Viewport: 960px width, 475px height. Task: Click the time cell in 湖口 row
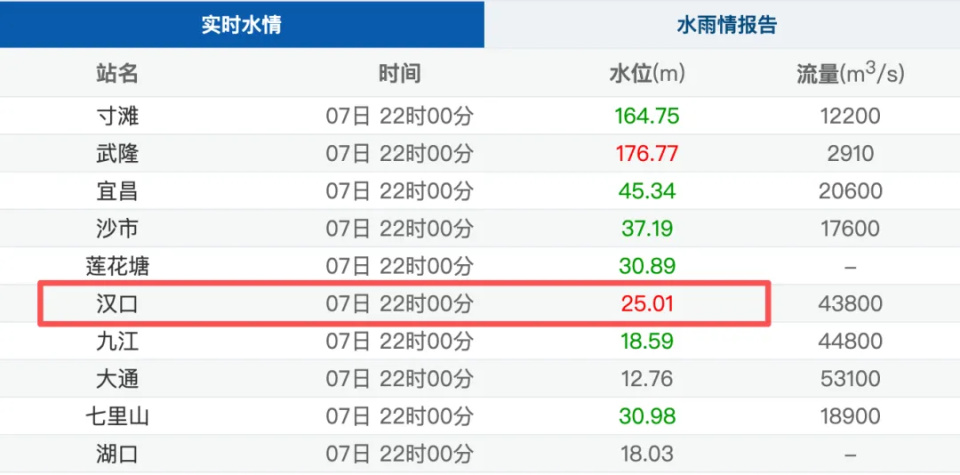coord(399,454)
